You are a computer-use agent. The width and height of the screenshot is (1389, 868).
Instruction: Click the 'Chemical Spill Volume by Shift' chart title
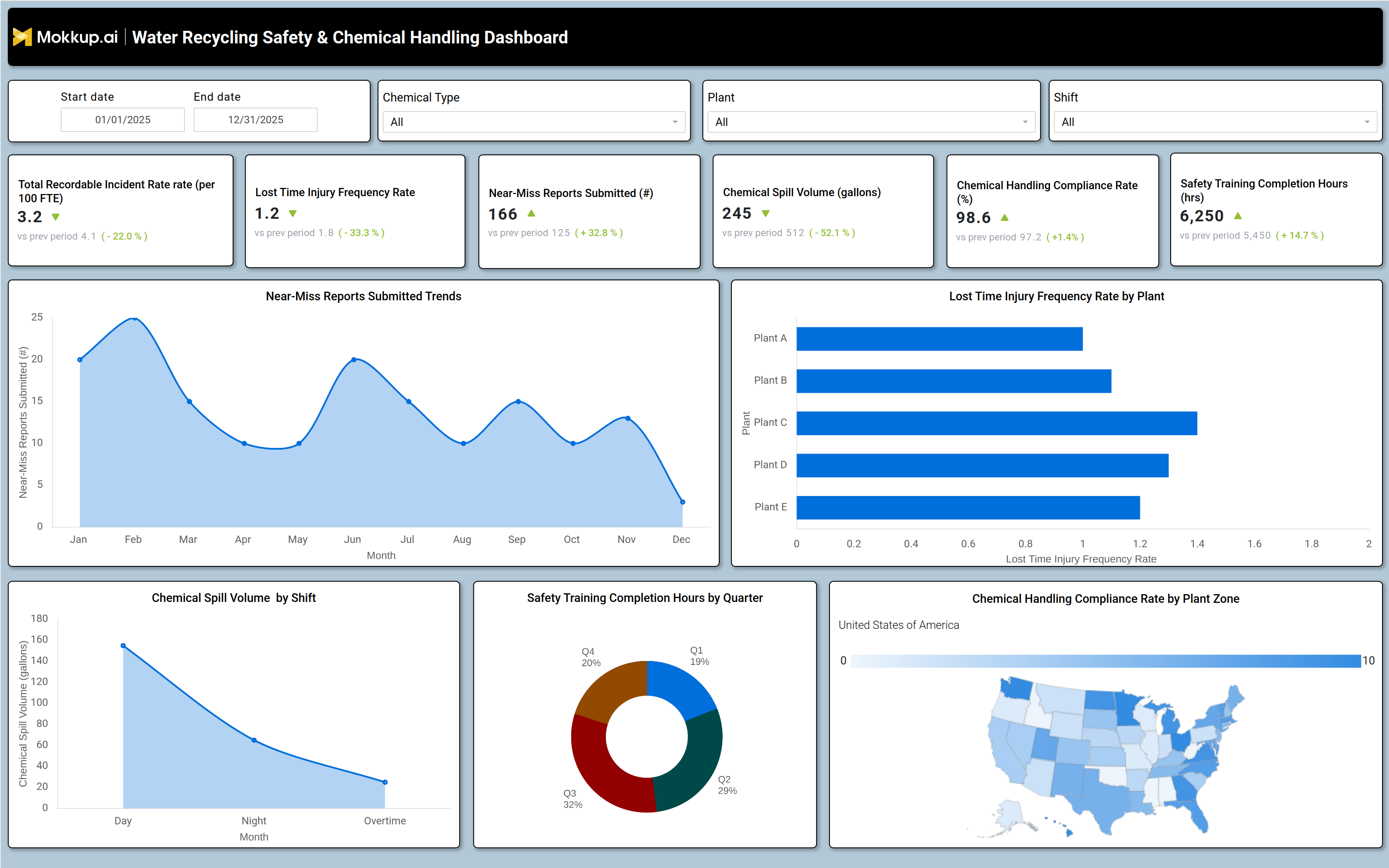(234, 598)
